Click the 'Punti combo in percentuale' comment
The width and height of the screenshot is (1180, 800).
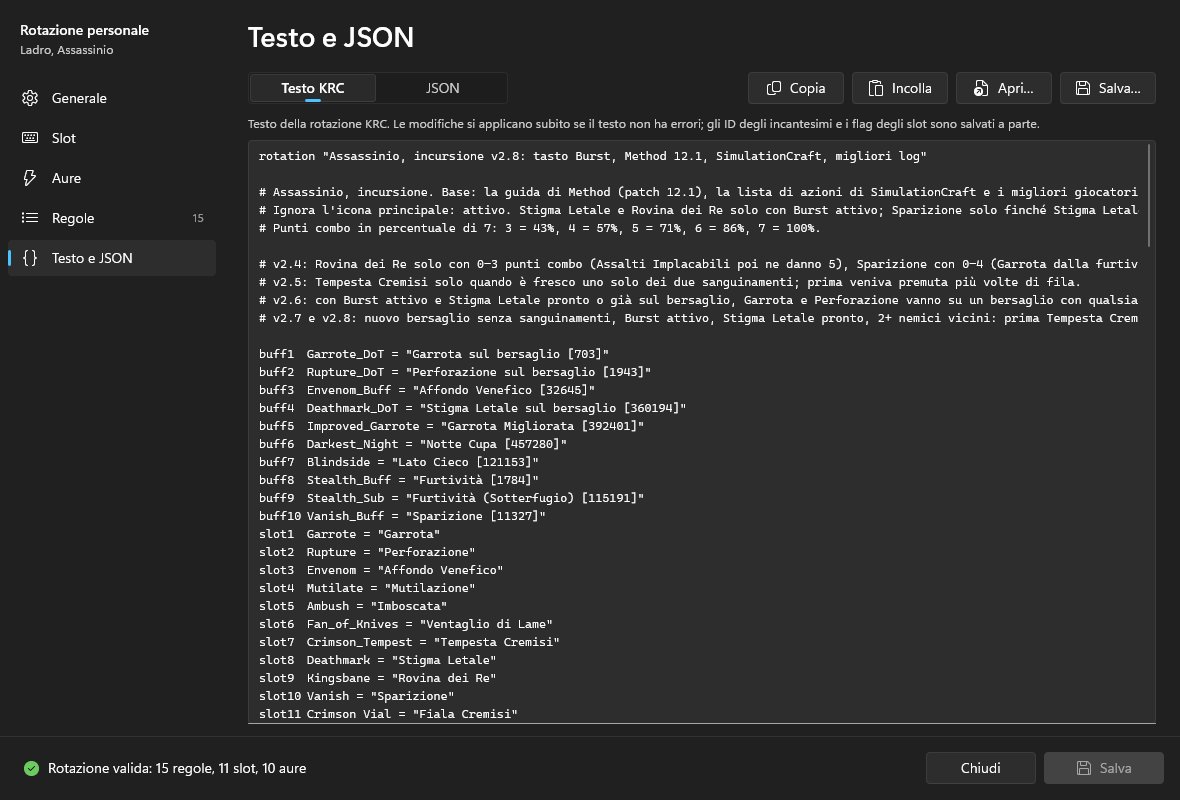[540, 228]
